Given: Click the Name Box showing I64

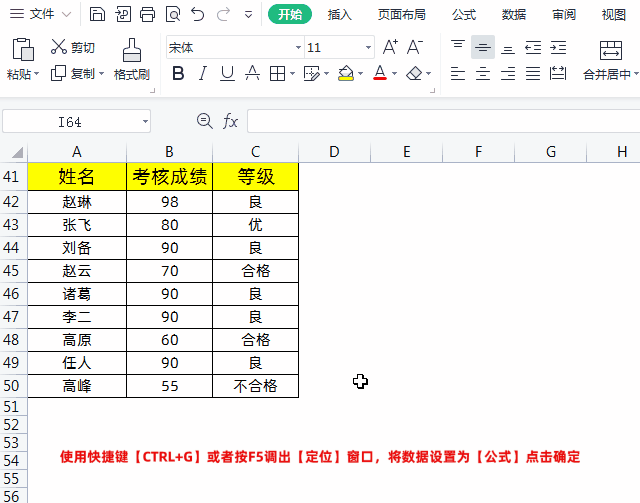Looking at the screenshot, I should coord(76,121).
